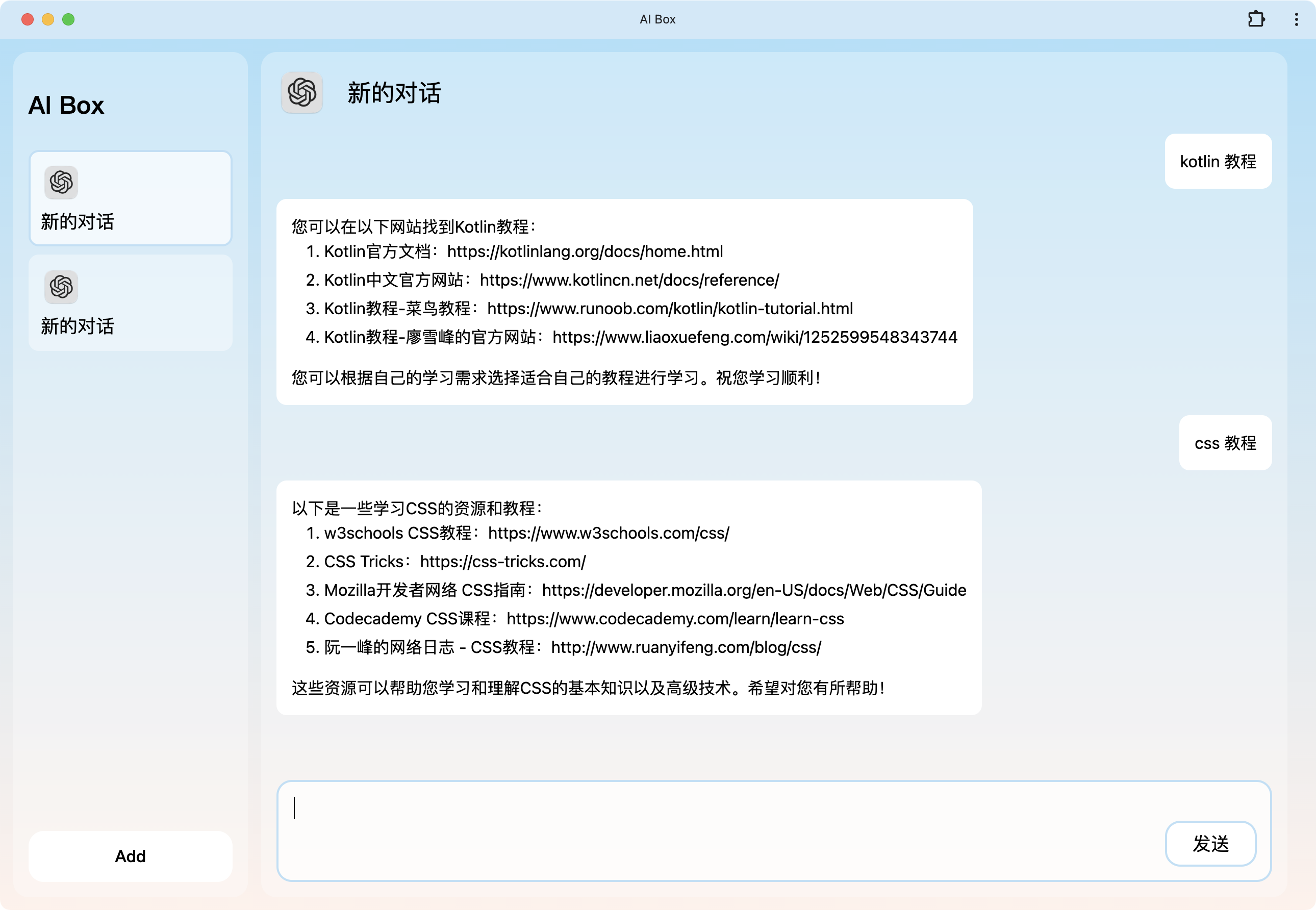Select the second 新的对话 conversation card
Screen dimensions: 1316x910
click(x=131, y=303)
